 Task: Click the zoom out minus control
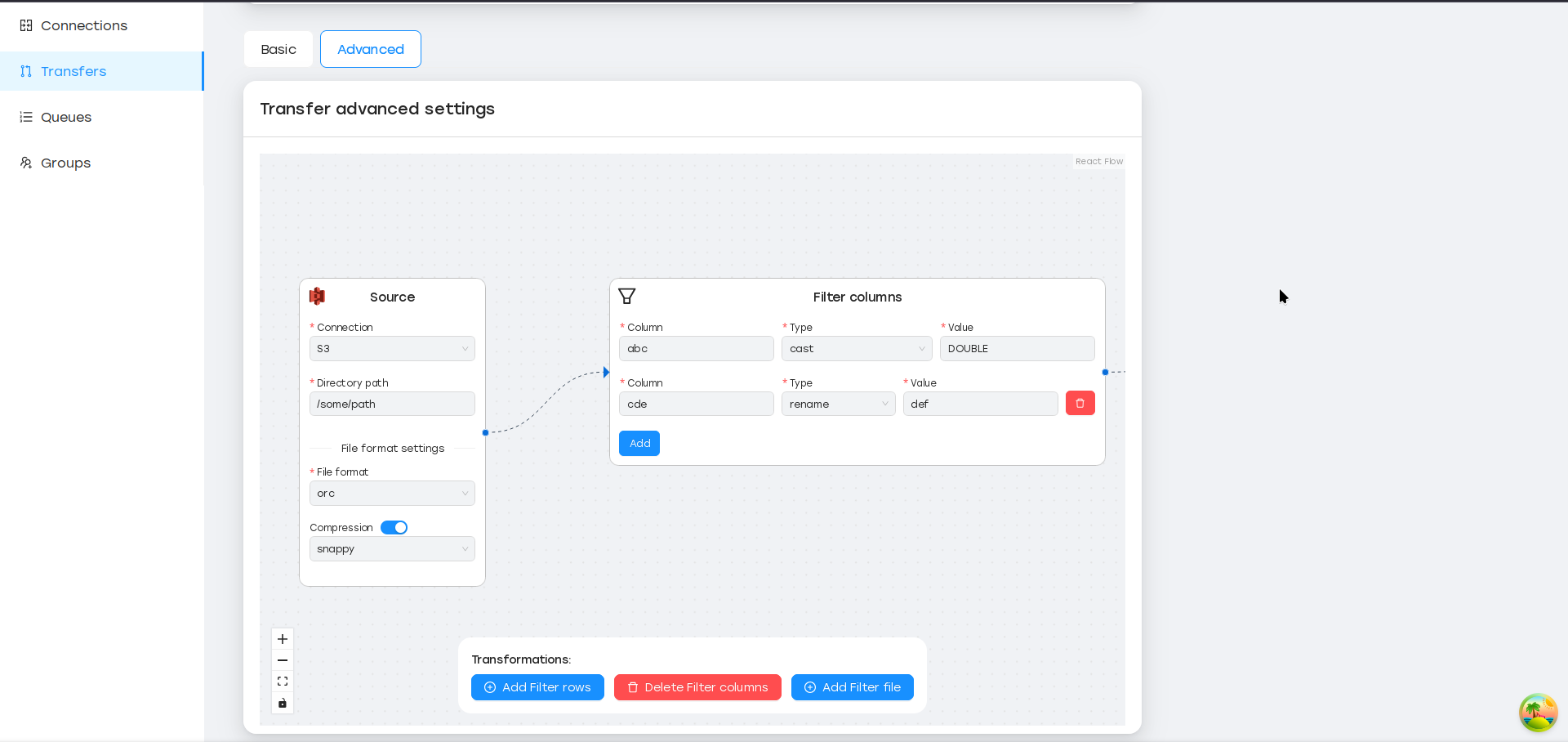click(x=283, y=660)
